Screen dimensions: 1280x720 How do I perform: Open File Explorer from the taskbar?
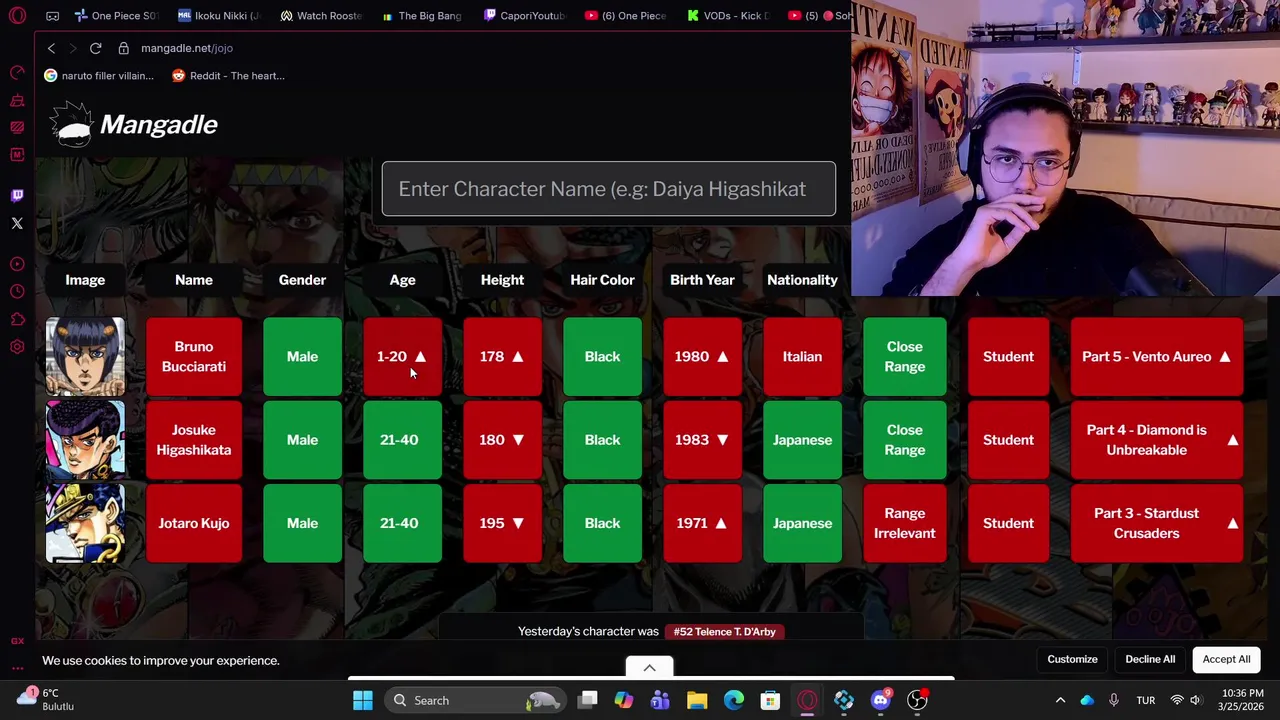pyautogui.click(x=697, y=700)
